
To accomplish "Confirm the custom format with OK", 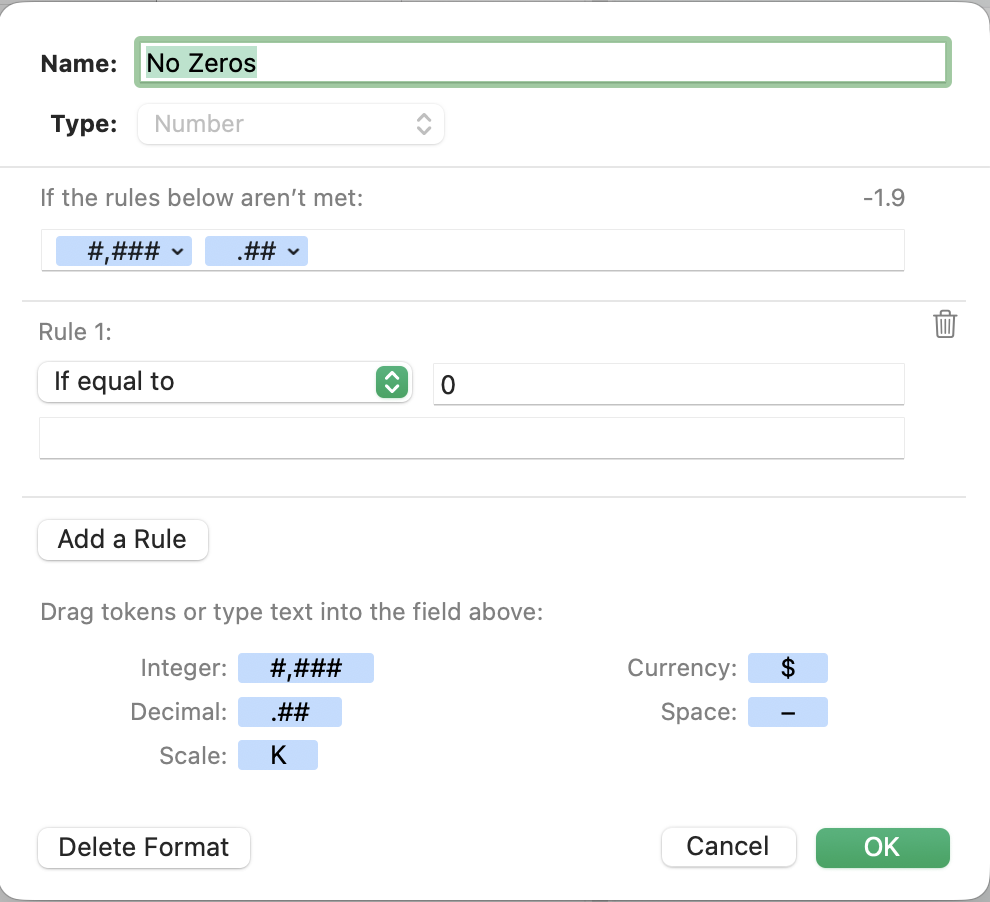I will coord(882,847).
